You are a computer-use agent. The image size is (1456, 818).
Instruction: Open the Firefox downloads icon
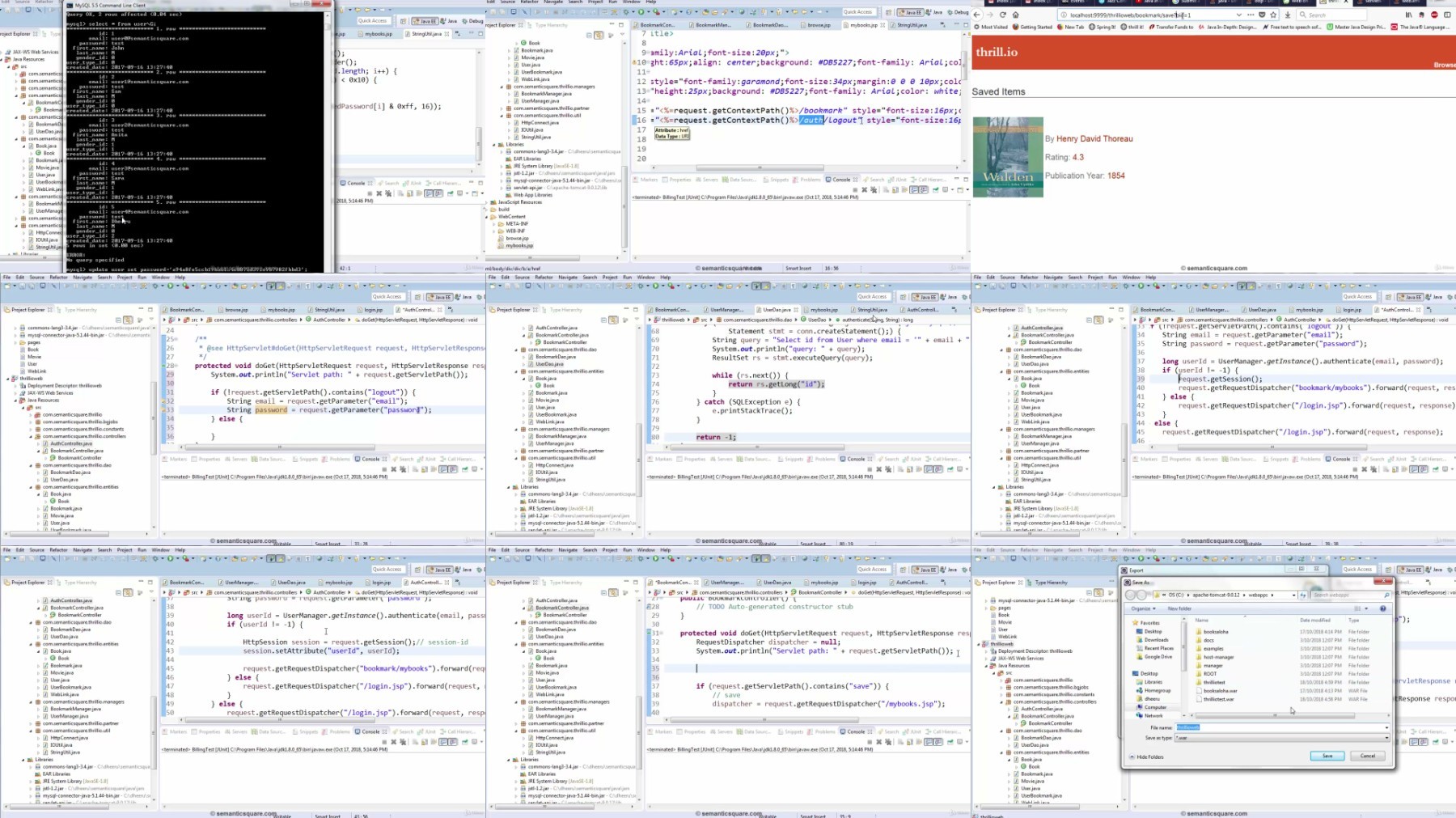click(x=1287, y=15)
